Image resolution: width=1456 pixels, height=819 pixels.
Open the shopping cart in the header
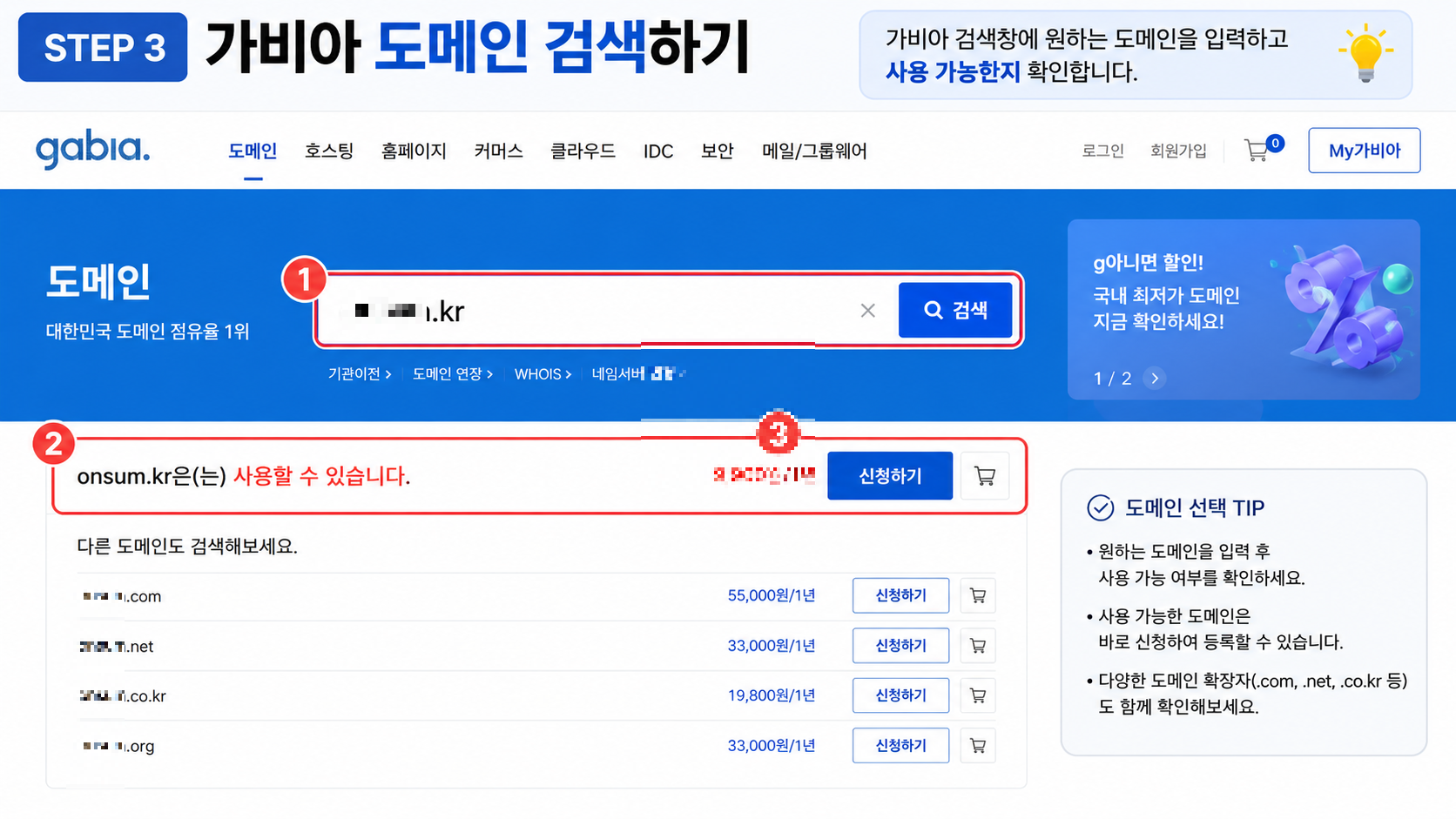pos(1257,151)
